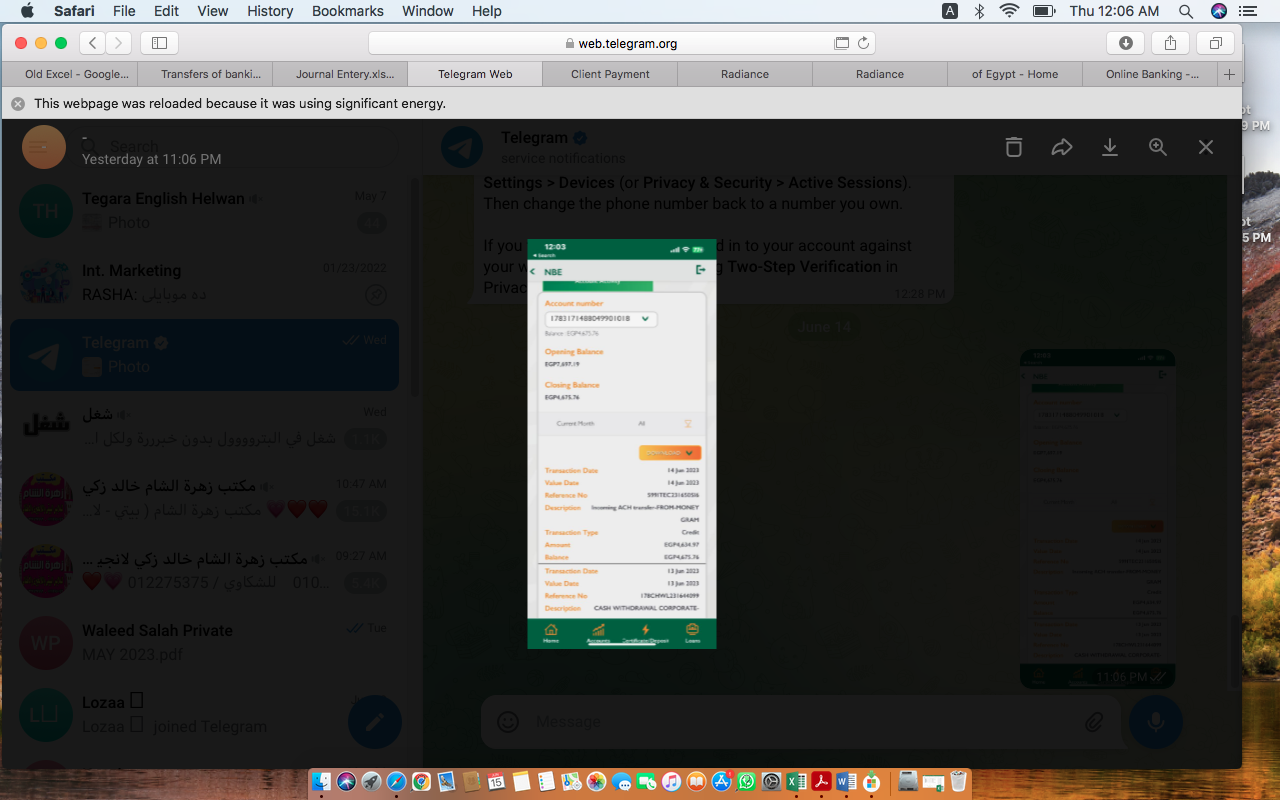
Task: Open the Help menu
Action: pyautogui.click(x=486, y=11)
